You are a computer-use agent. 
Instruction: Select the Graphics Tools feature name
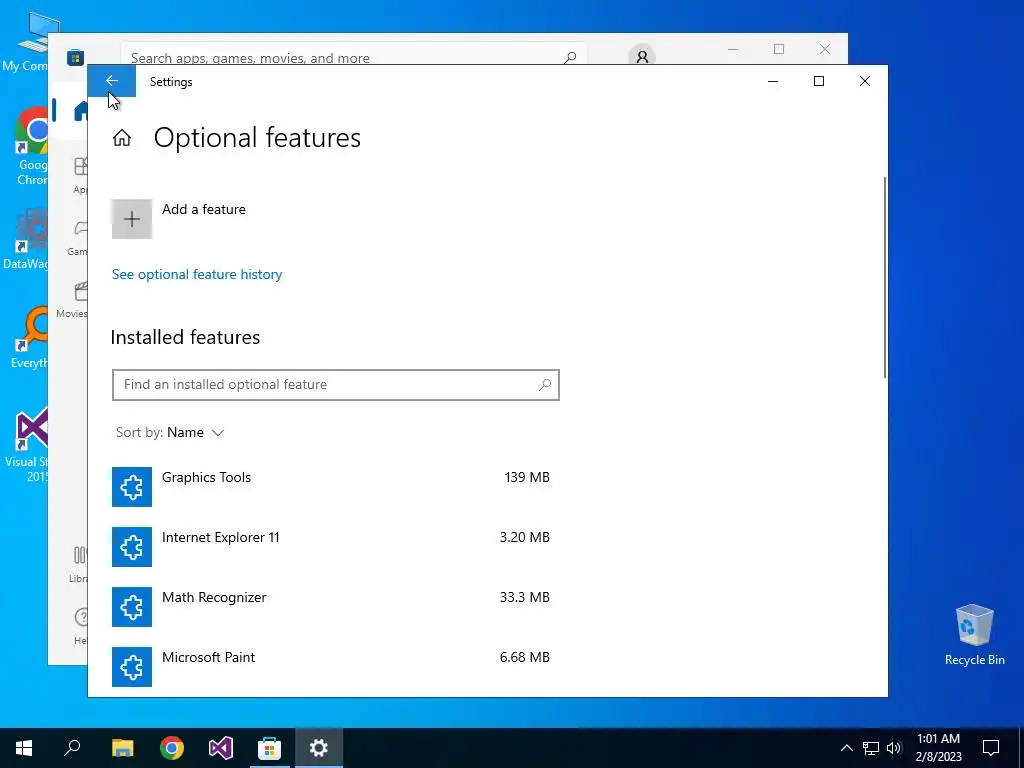[206, 477]
